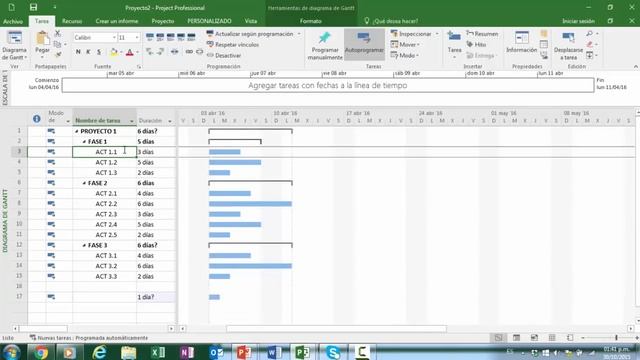The width and height of the screenshot is (640, 360).
Task: Click the split task icon
Action: (174, 52)
